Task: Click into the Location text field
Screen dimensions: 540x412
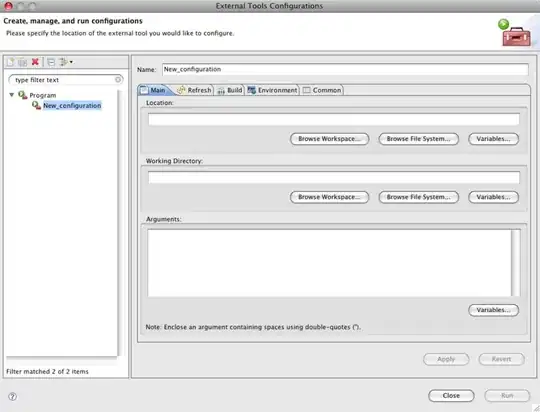Action: (334, 120)
